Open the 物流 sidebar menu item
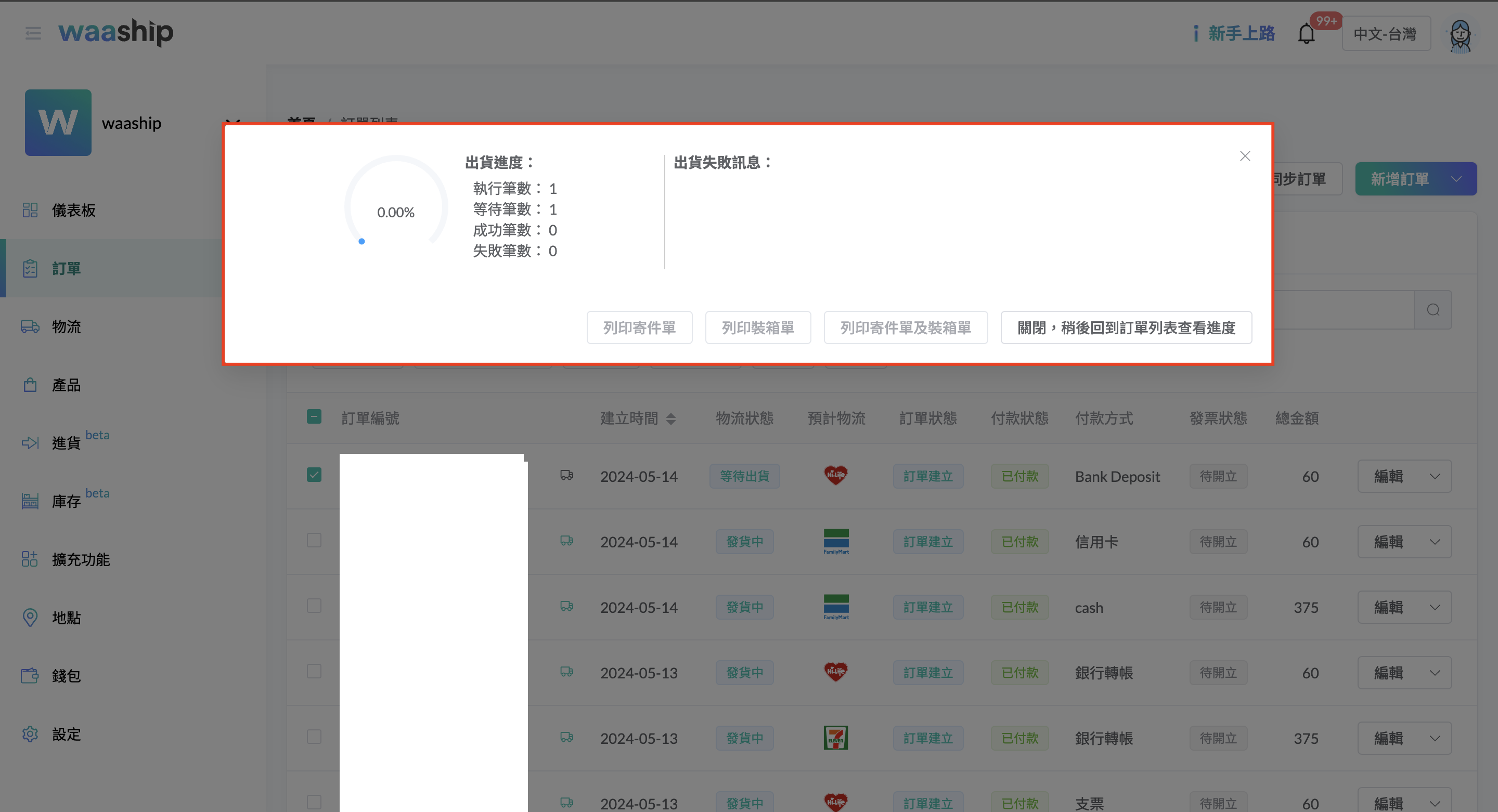The height and width of the screenshot is (812, 1498). click(66, 326)
